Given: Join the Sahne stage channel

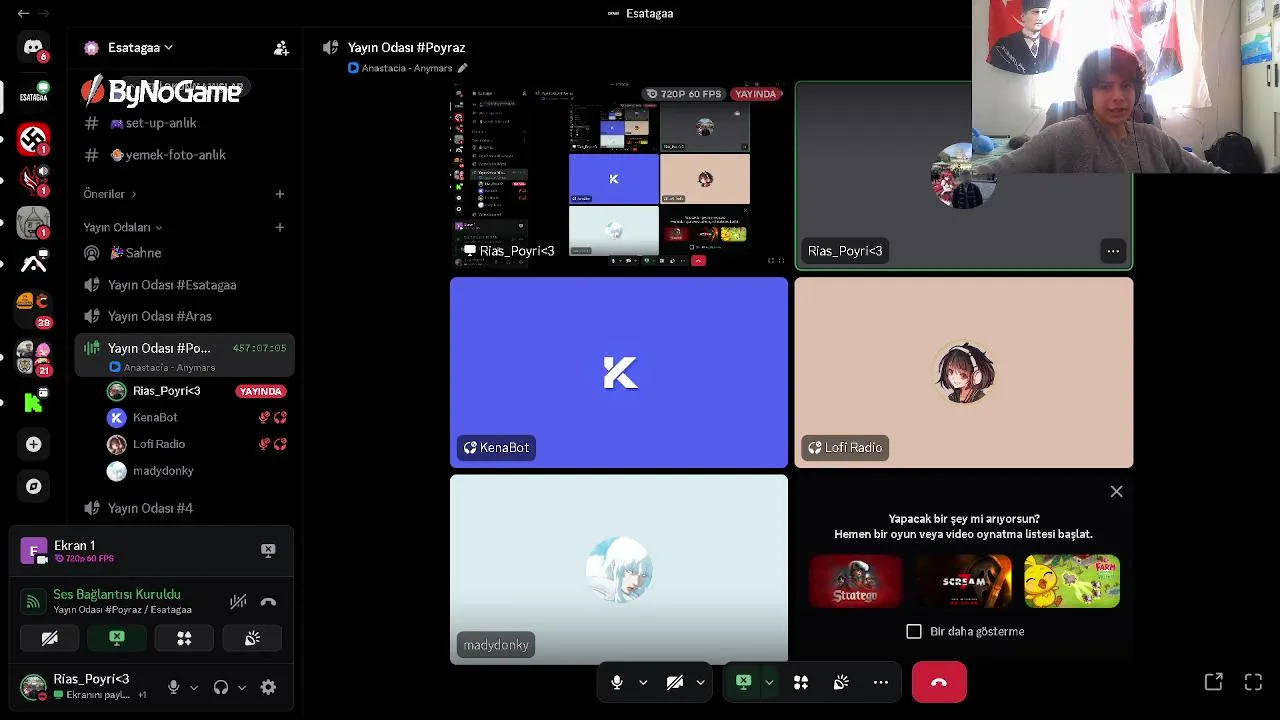Looking at the screenshot, I should tap(184, 253).
